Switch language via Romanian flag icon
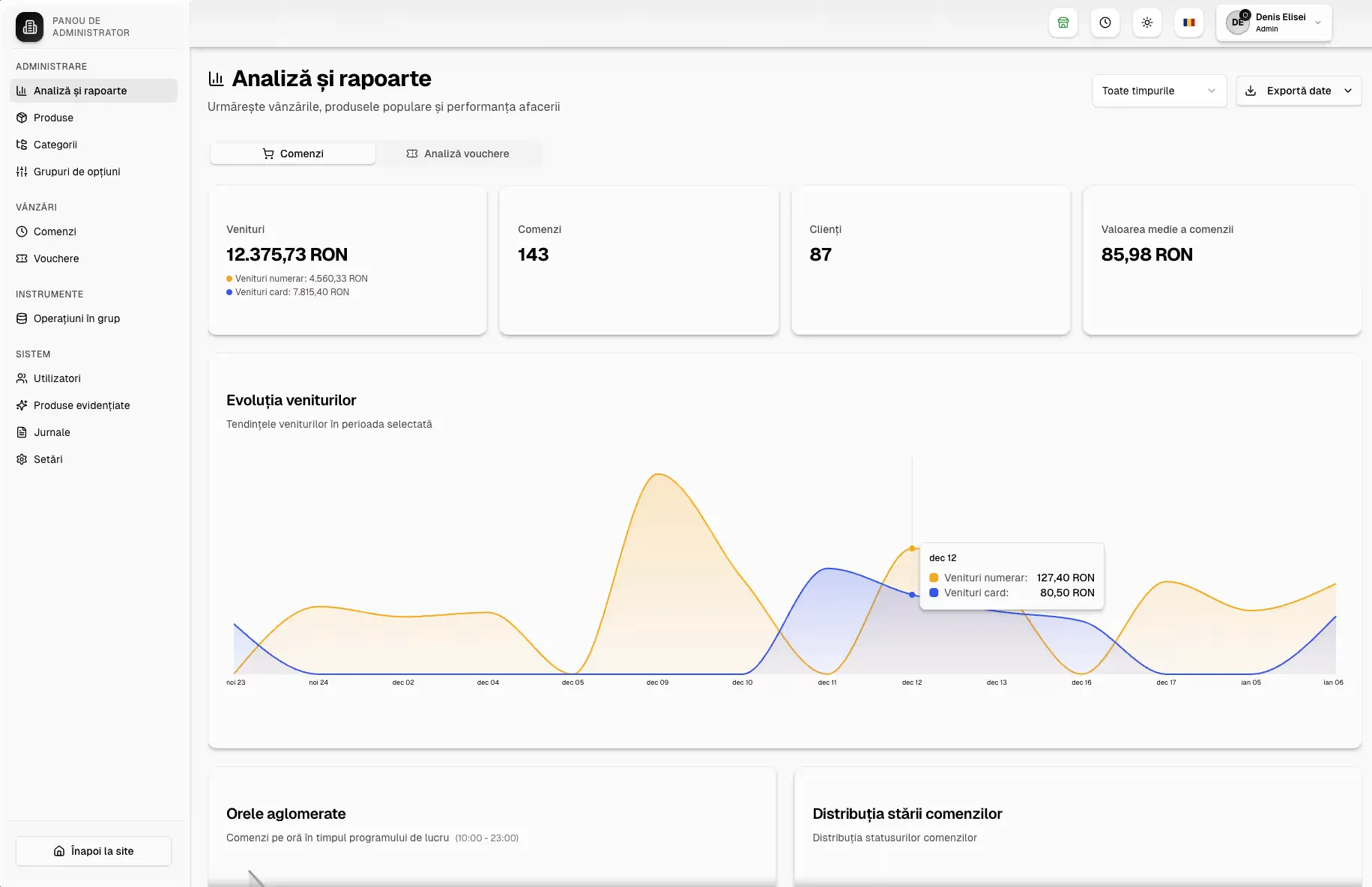1372x887 pixels. pyautogui.click(x=1188, y=22)
